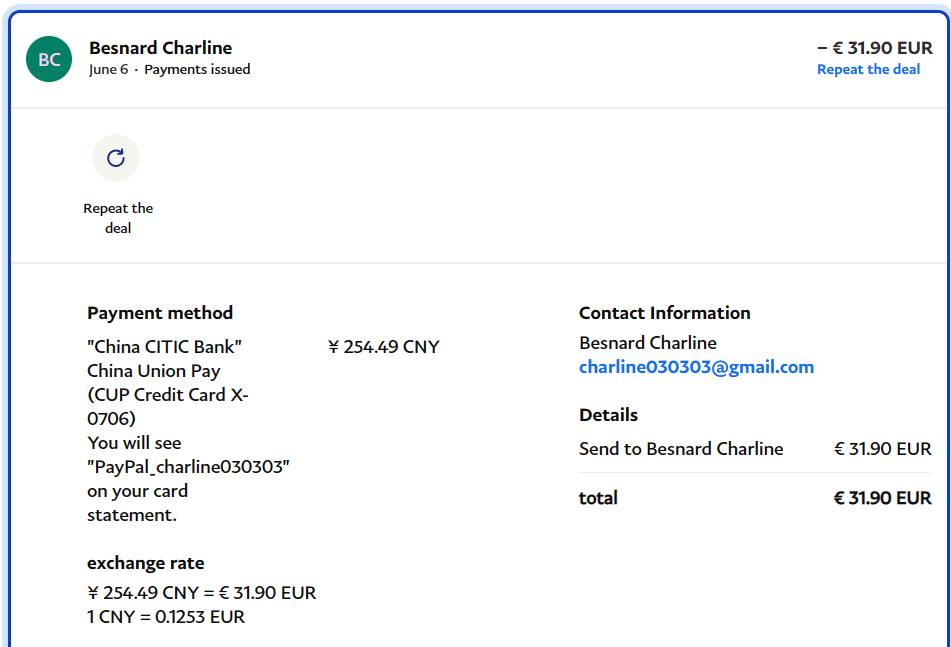Select the PayPal_charline030303 statement text

coord(188,467)
